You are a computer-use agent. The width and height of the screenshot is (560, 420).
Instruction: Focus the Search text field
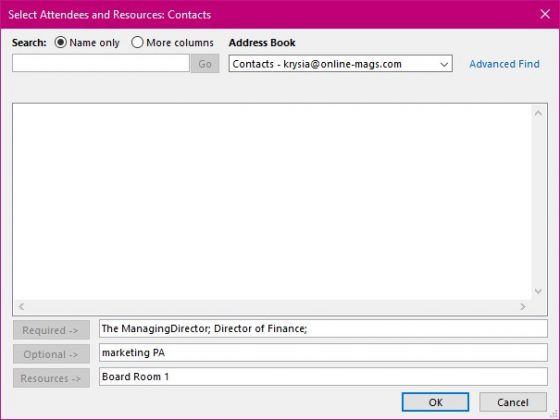(101, 63)
